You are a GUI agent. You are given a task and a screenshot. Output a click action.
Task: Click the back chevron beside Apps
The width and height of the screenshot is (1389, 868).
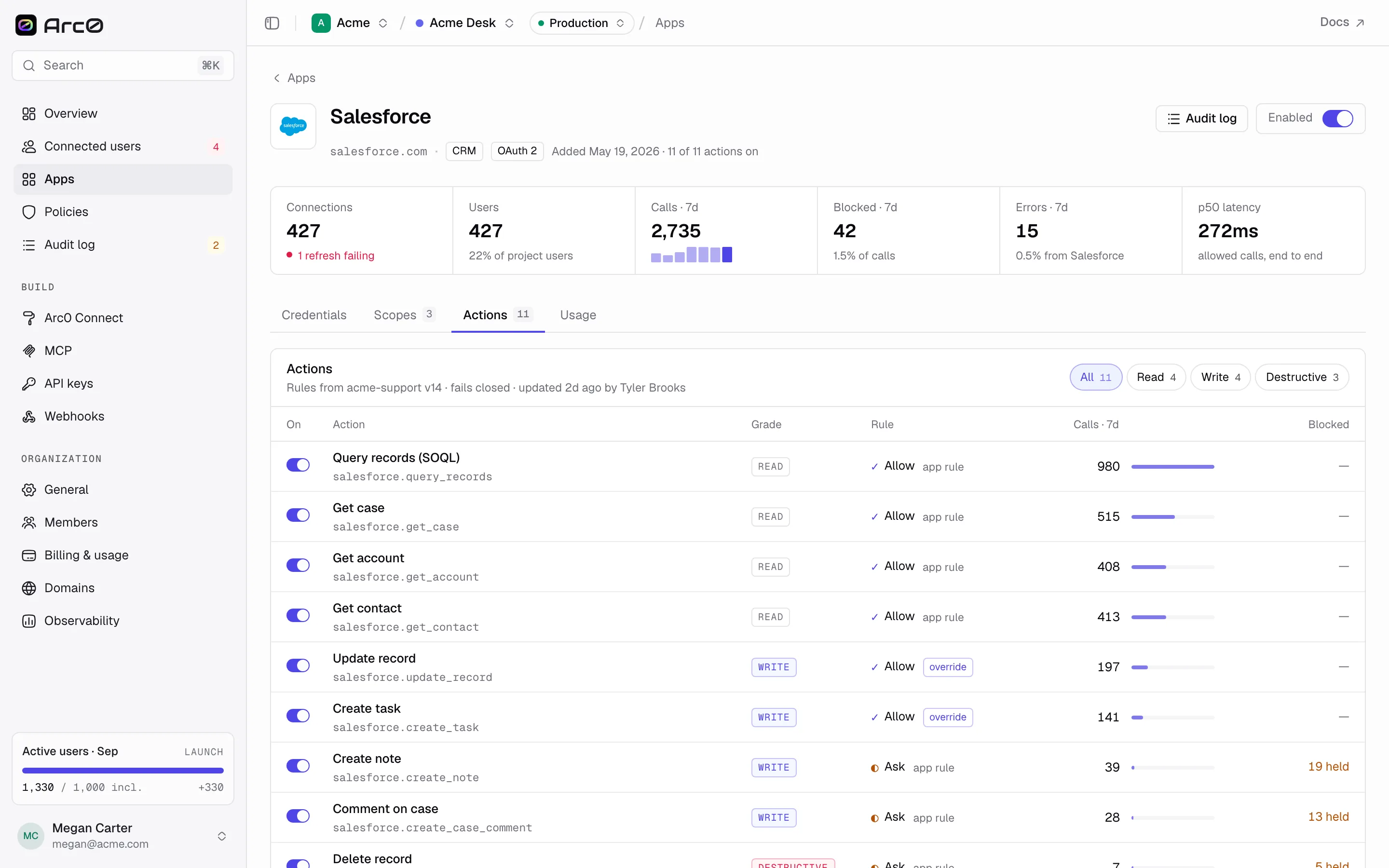click(x=277, y=78)
